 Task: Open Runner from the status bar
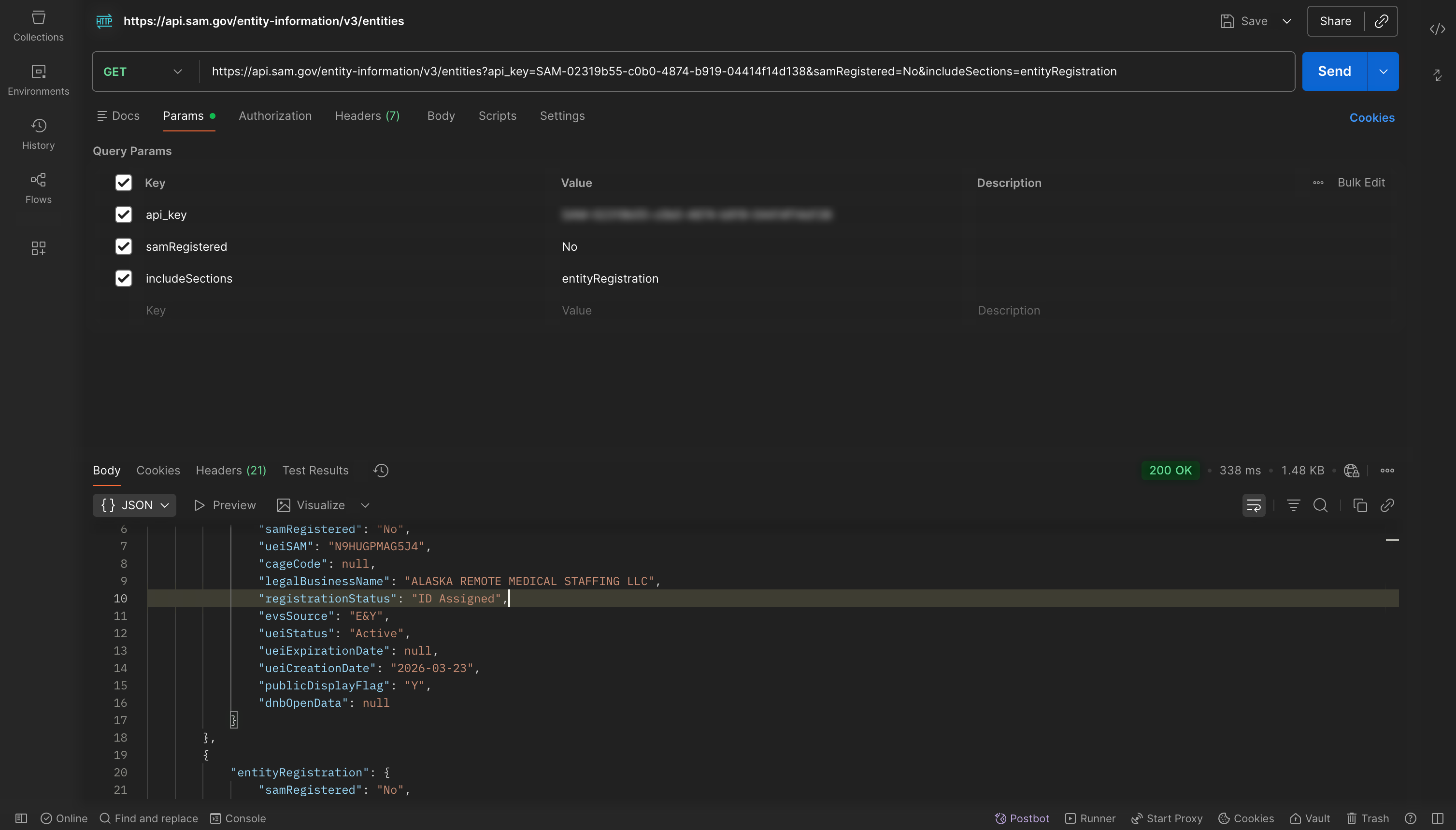[x=1090, y=818]
